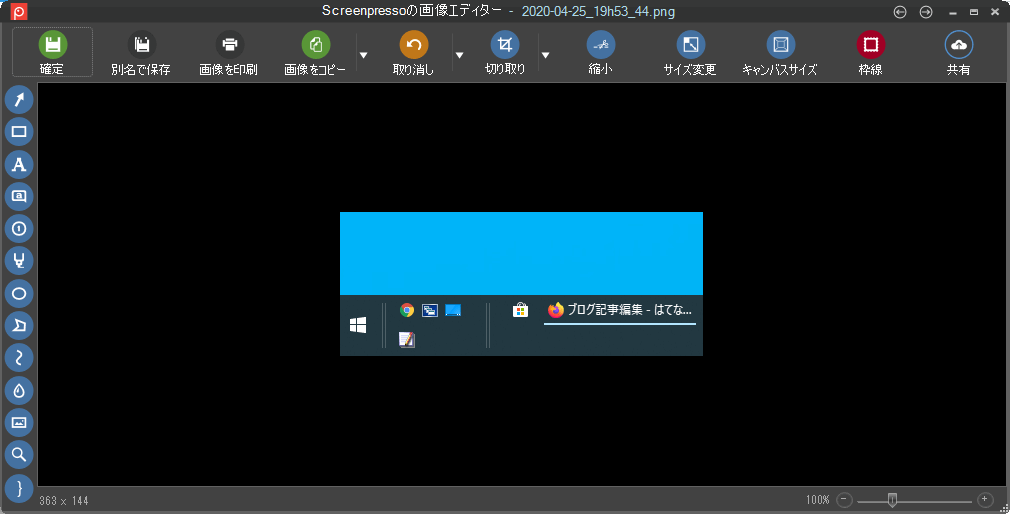Click the Firefox ブログ記事編集 taskbar entry

(620, 310)
